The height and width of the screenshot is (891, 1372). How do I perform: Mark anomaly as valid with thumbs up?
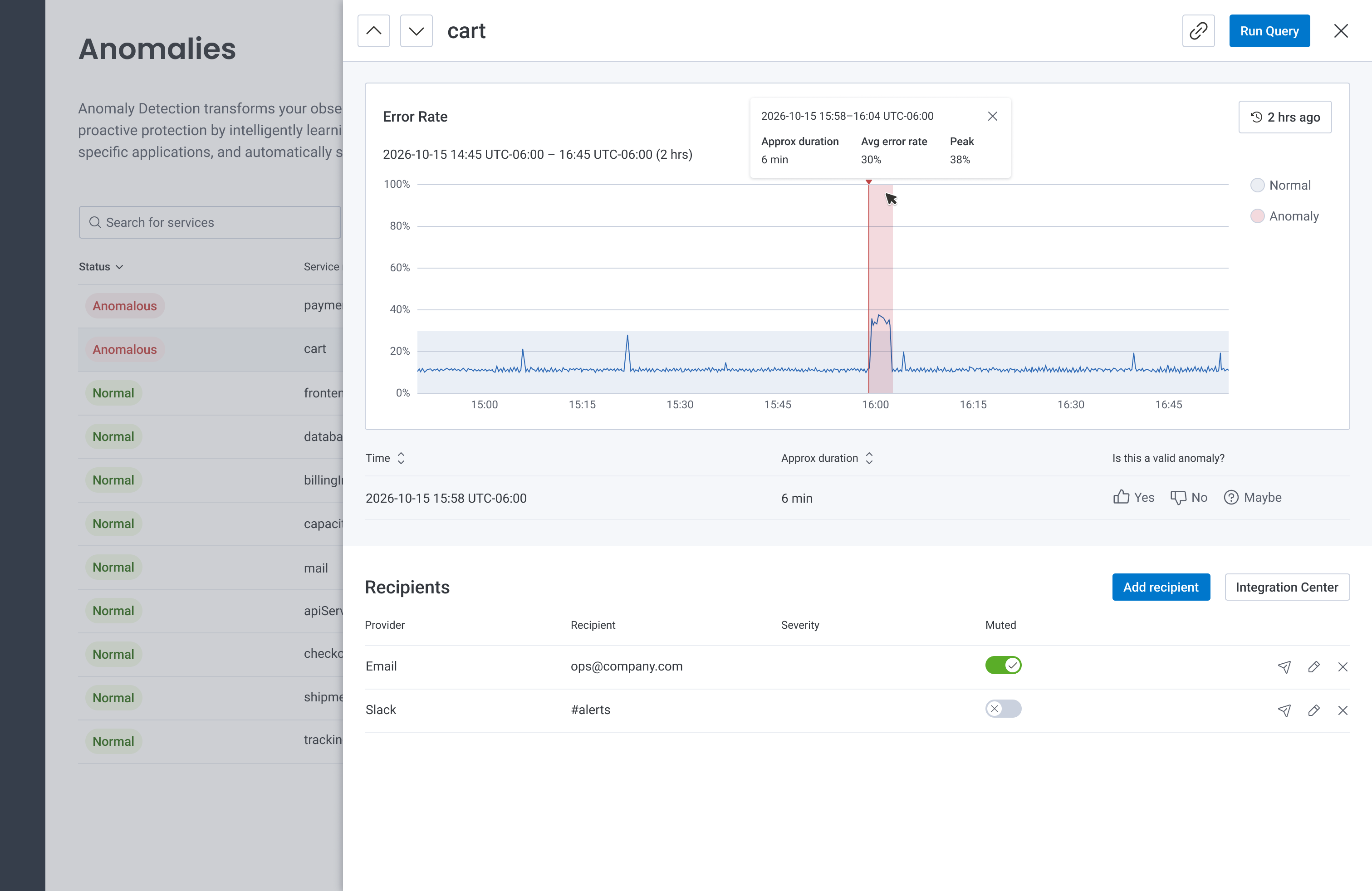click(1133, 497)
